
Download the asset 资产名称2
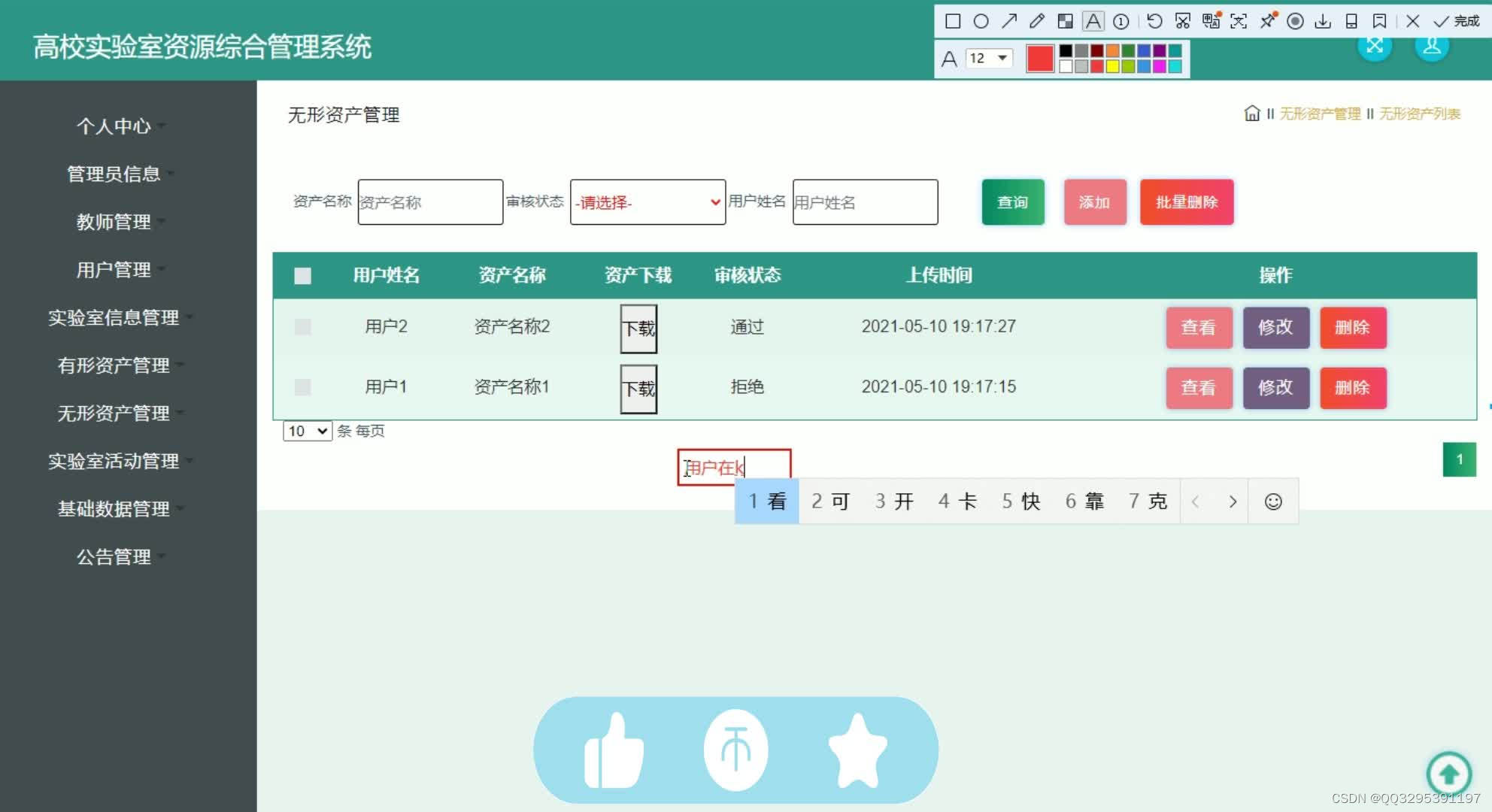click(638, 329)
